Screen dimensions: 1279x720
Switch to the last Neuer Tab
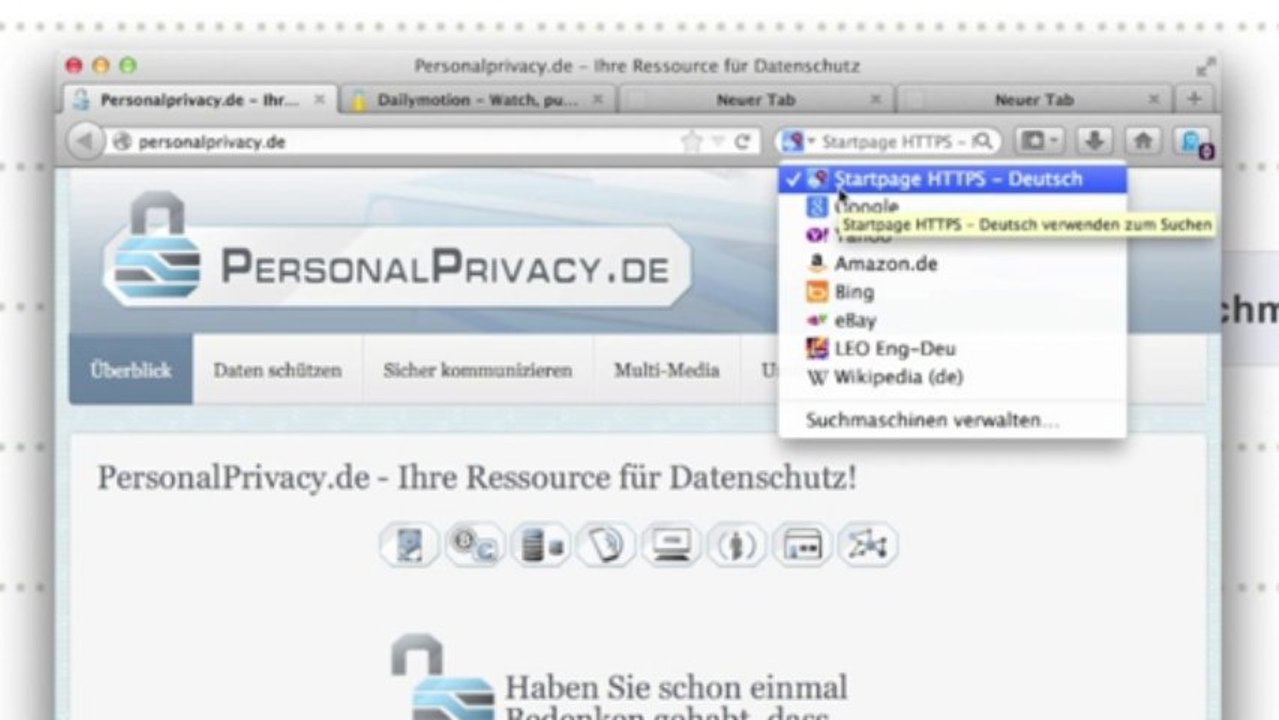[1033, 99]
